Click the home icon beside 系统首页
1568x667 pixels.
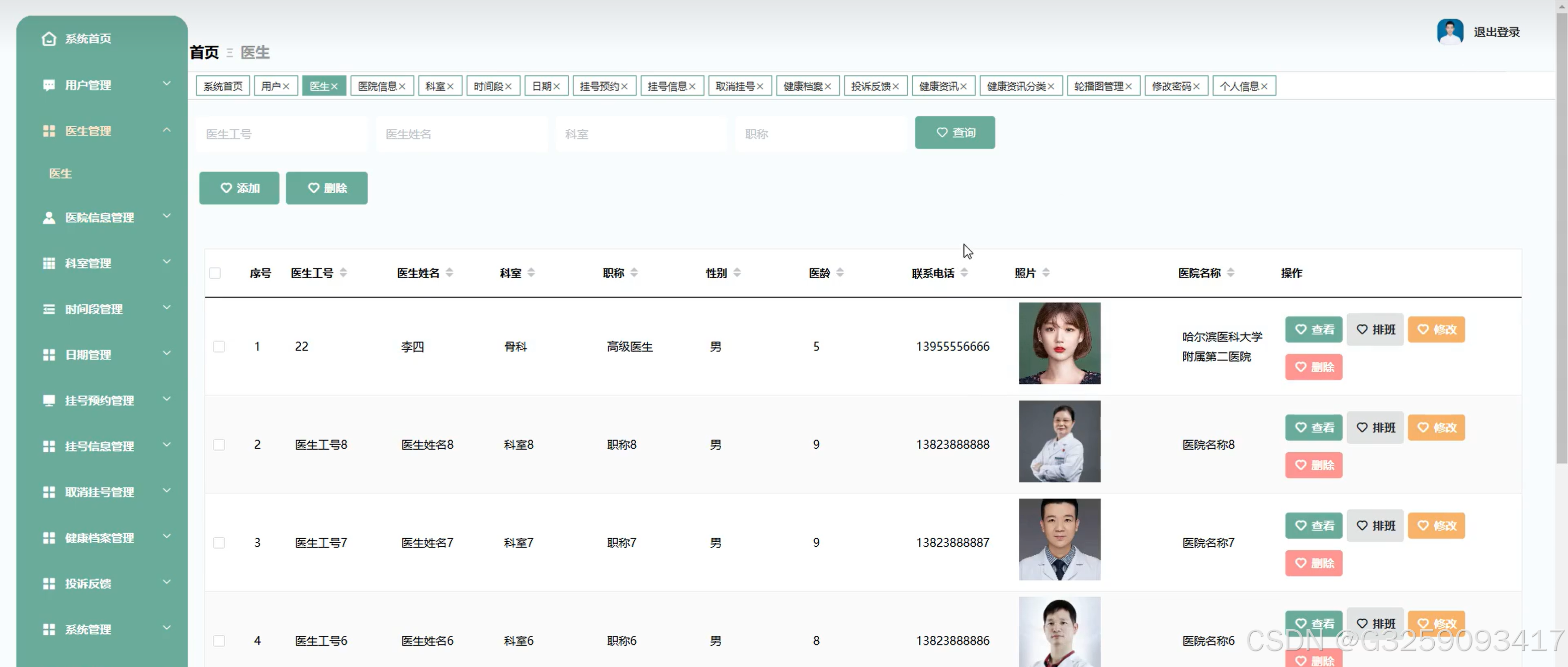pyautogui.click(x=49, y=39)
